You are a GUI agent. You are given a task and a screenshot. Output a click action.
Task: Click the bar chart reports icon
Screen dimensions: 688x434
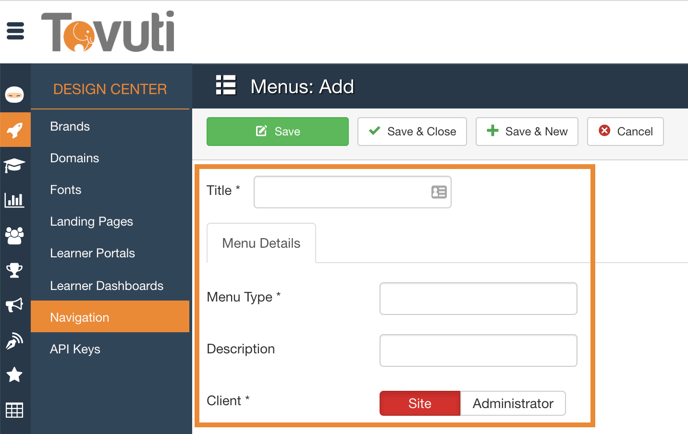click(x=14, y=200)
